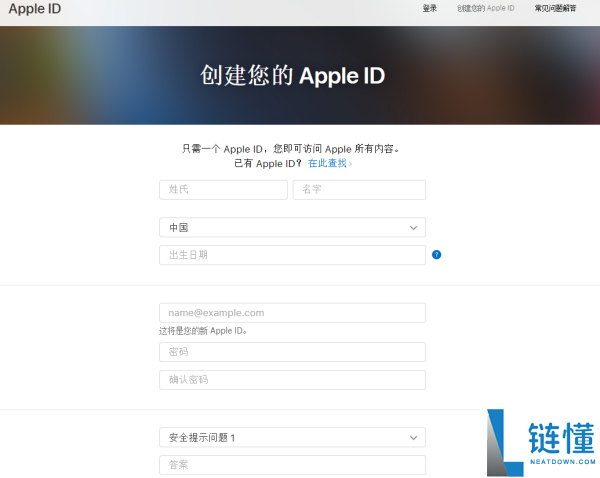The image size is (600, 478).
Task: Click the name@example.com email field
Action: (x=292, y=313)
